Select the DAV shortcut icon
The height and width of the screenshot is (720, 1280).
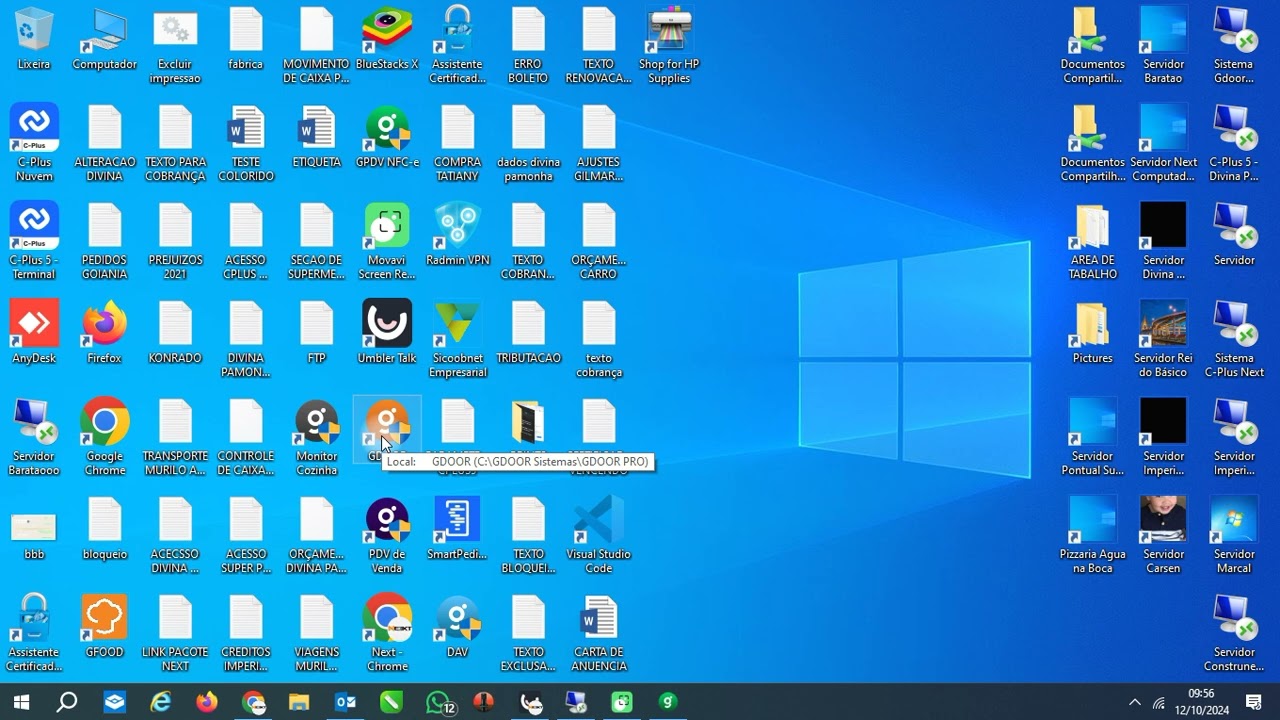pos(458,627)
